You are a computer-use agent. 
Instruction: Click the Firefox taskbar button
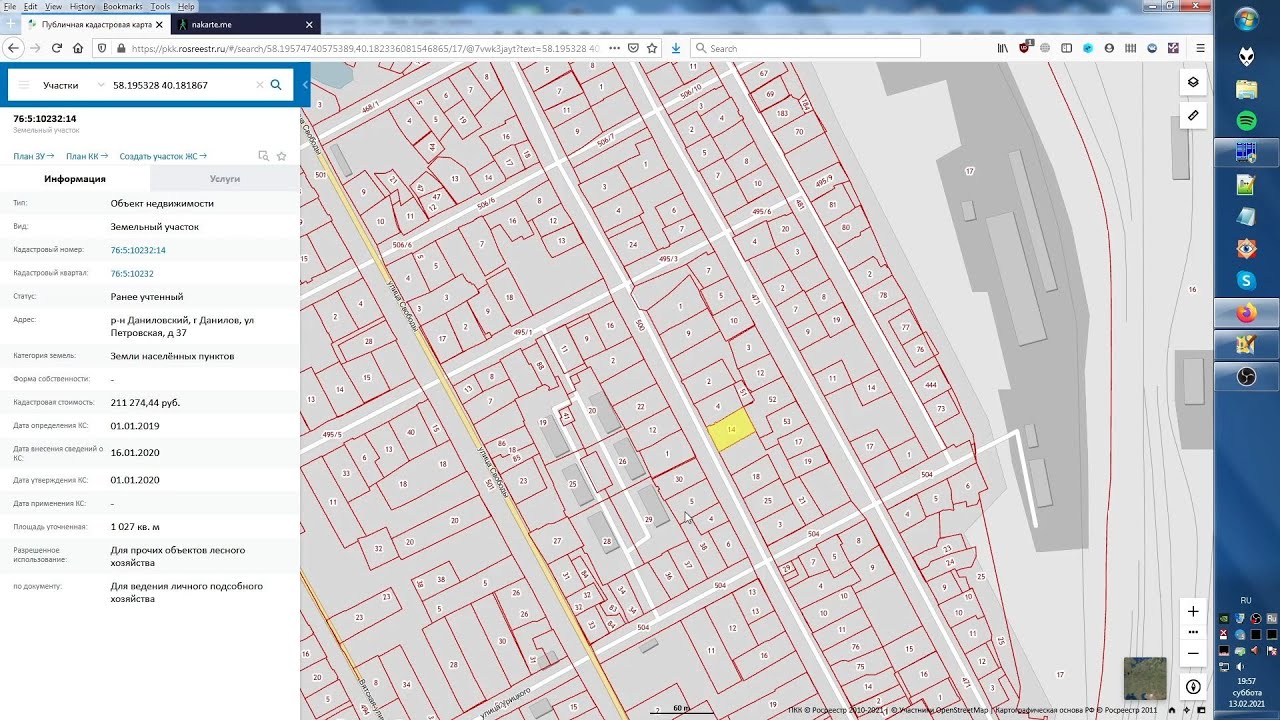point(1246,313)
